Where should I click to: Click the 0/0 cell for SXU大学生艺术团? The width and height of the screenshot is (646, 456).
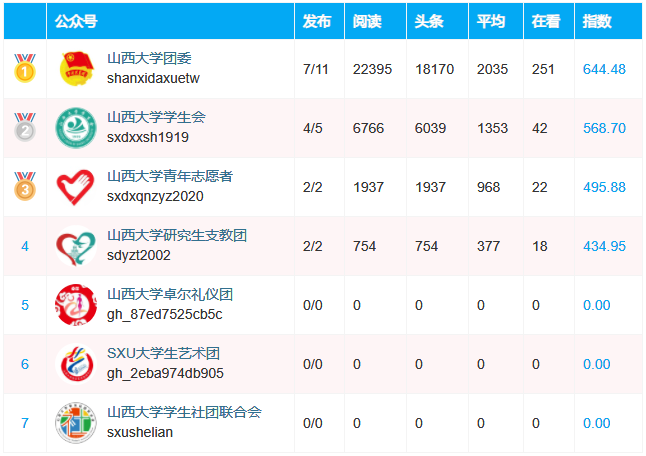click(313, 364)
